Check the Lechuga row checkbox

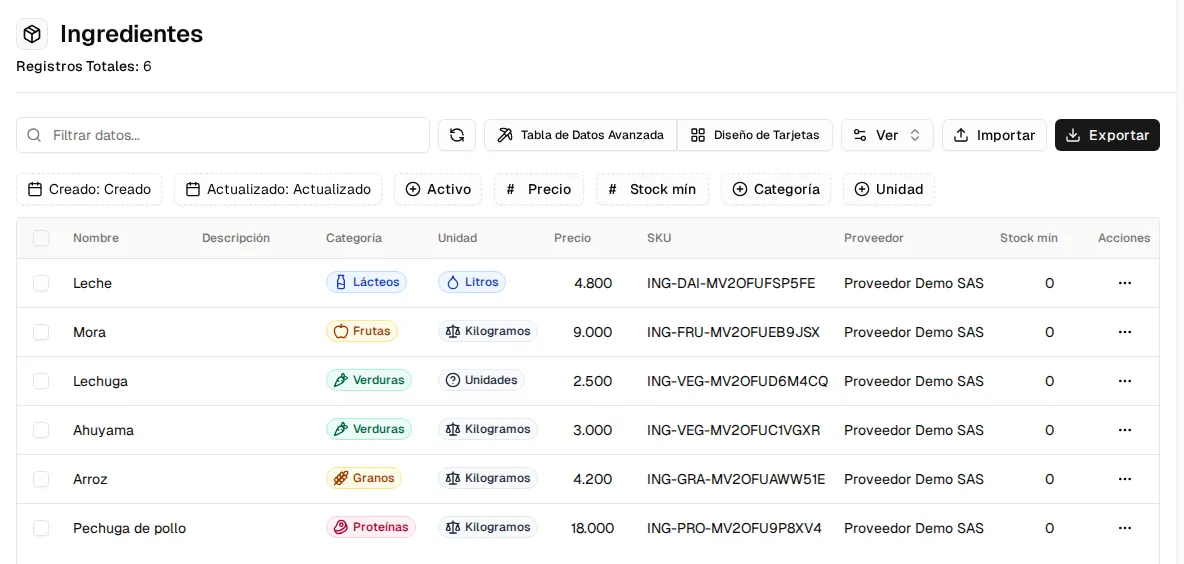coord(41,381)
